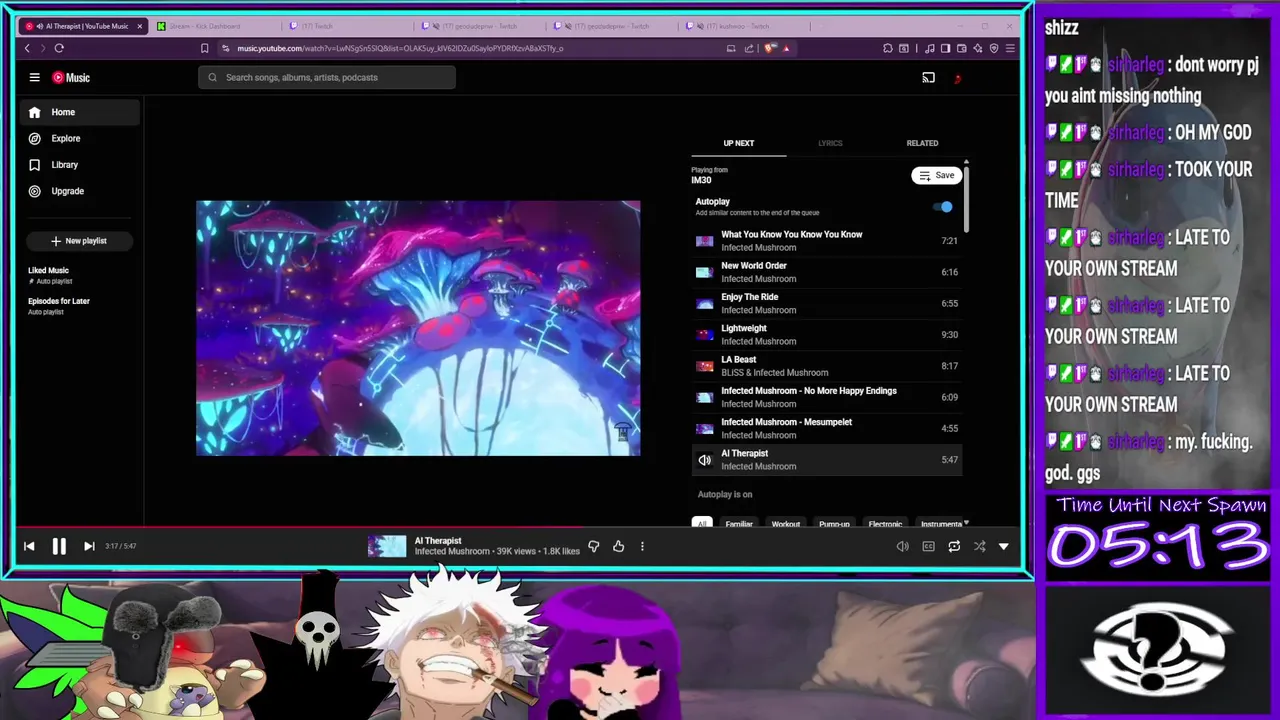This screenshot has width=1280, height=720.
Task: Switch to the LYRICS tab
Action: click(830, 143)
